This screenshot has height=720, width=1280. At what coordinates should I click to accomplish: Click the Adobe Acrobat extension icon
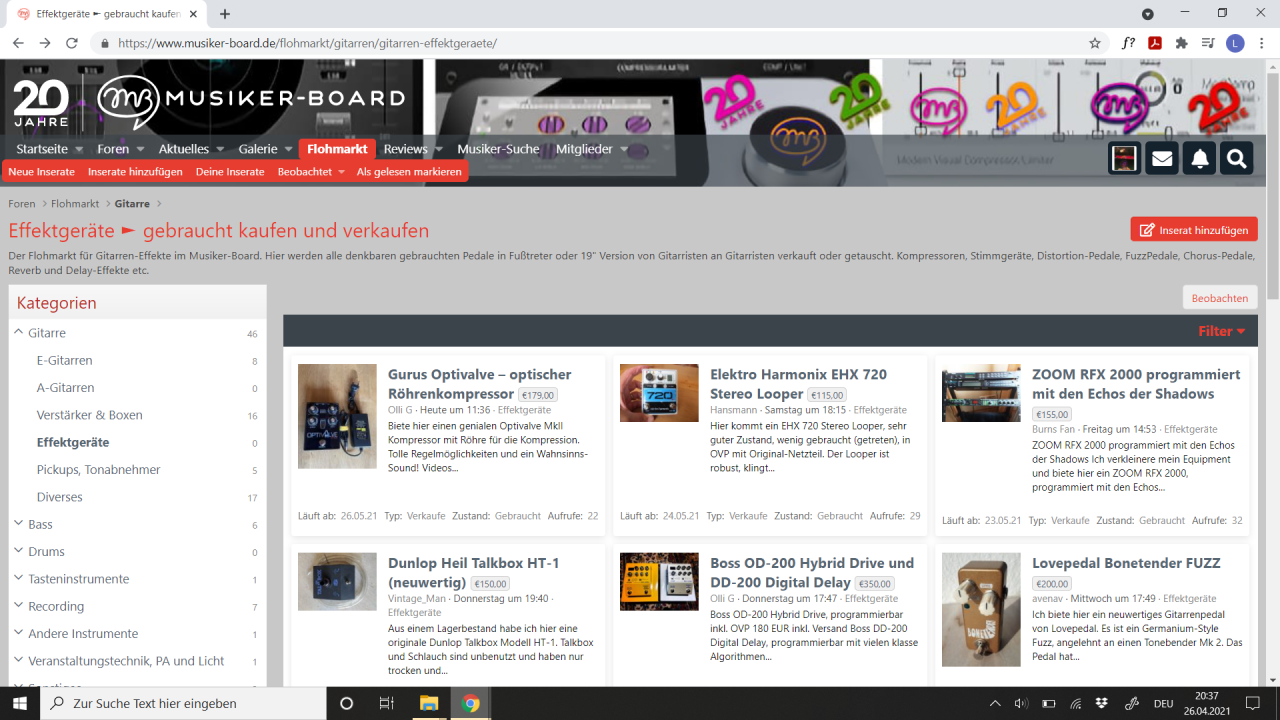(1154, 43)
